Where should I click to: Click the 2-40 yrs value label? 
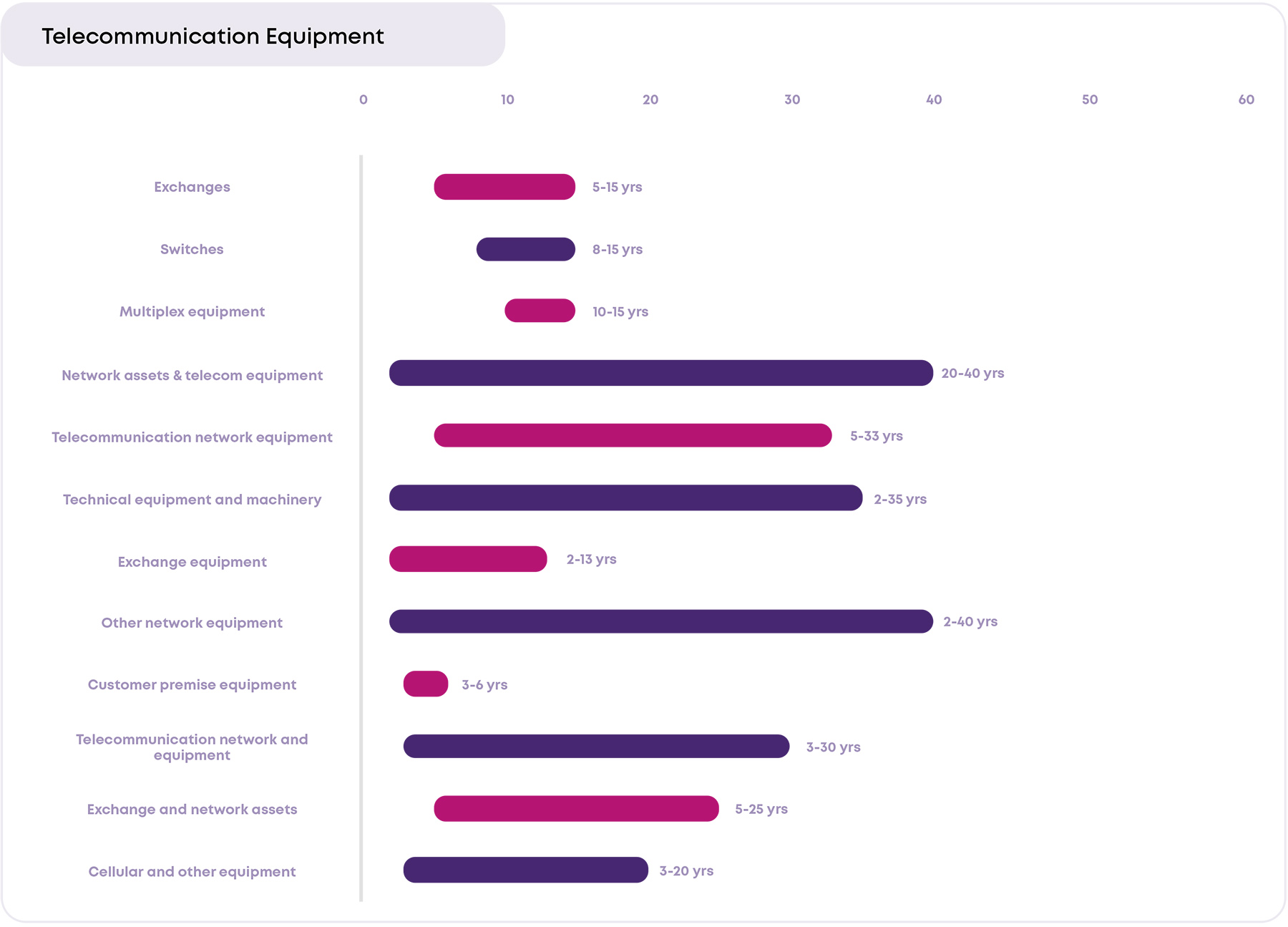point(970,621)
